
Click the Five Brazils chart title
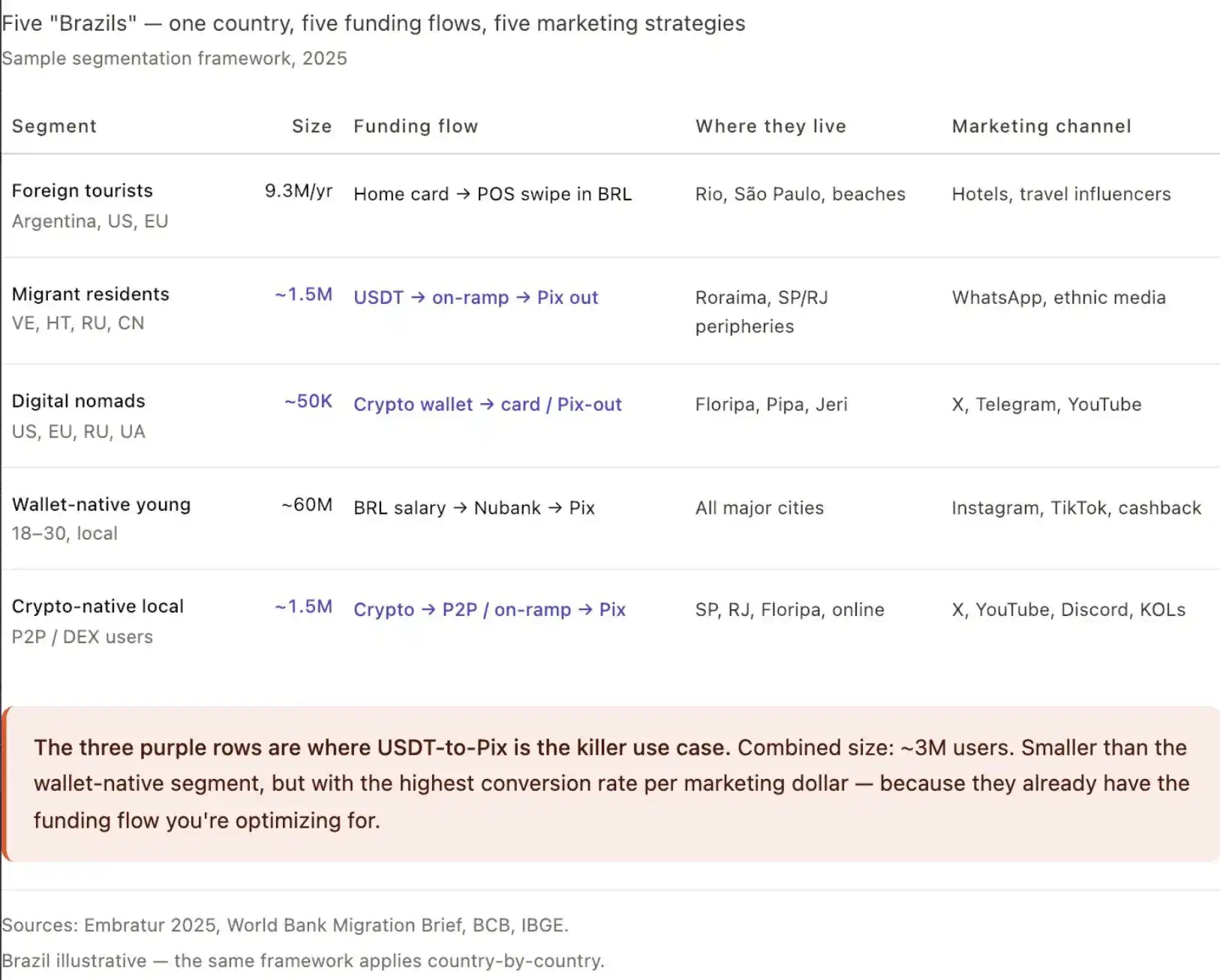tap(374, 23)
